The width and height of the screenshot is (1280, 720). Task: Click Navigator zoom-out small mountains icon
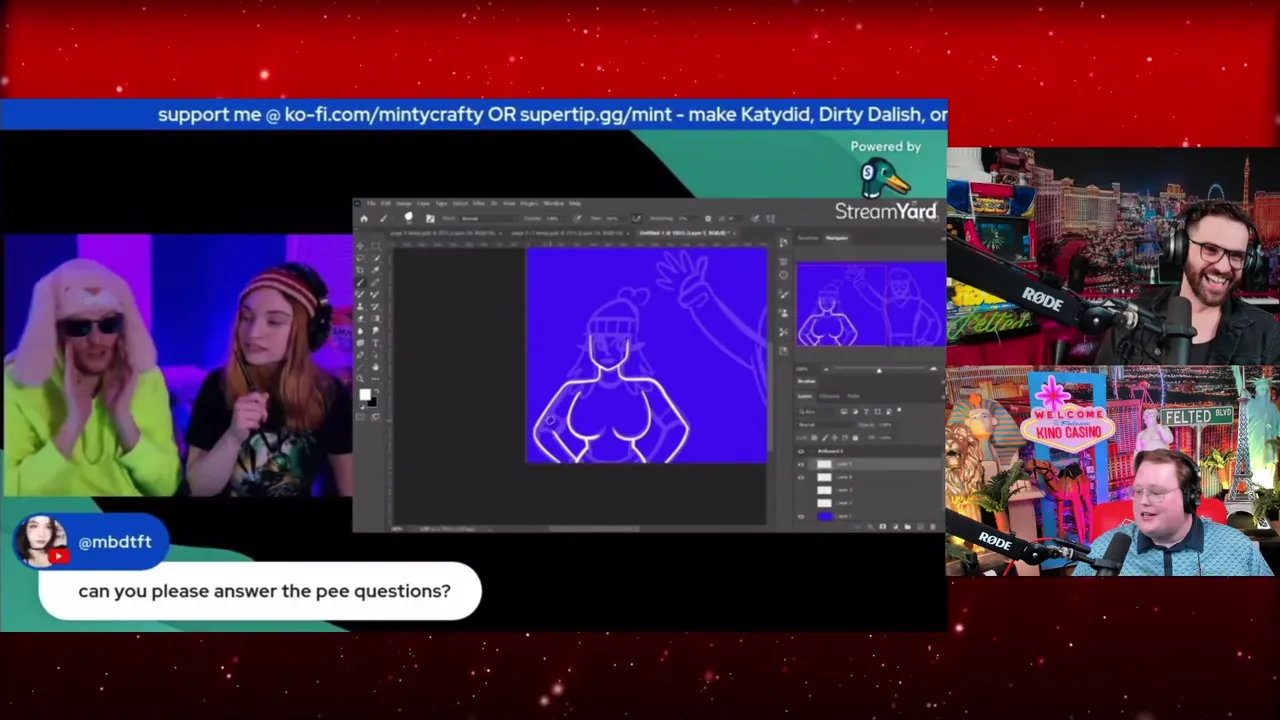[x=826, y=370]
